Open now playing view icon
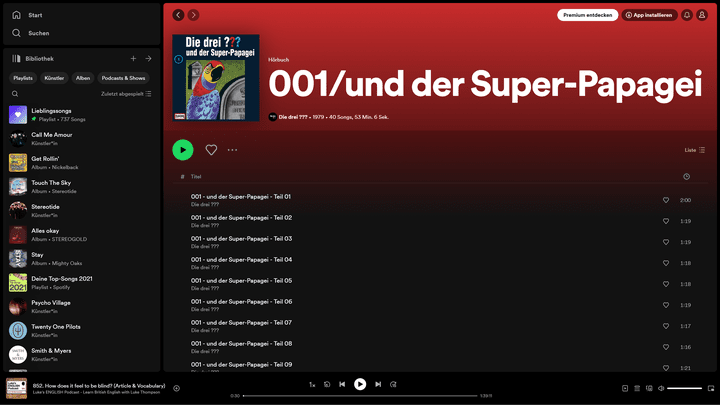The height and width of the screenshot is (405, 720). (625, 388)
